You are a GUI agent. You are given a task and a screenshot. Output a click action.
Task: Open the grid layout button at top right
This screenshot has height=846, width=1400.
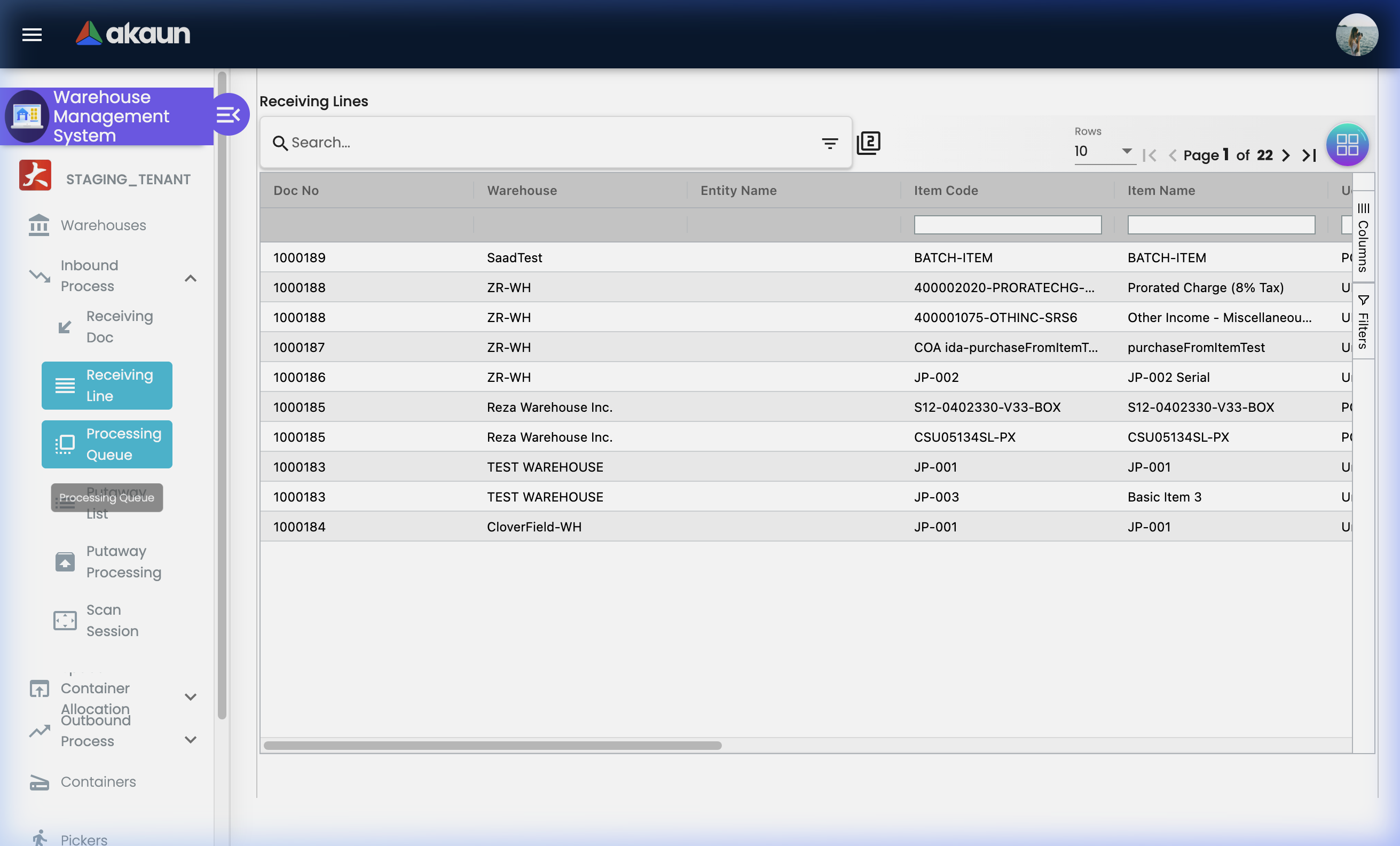point(1347,144)
